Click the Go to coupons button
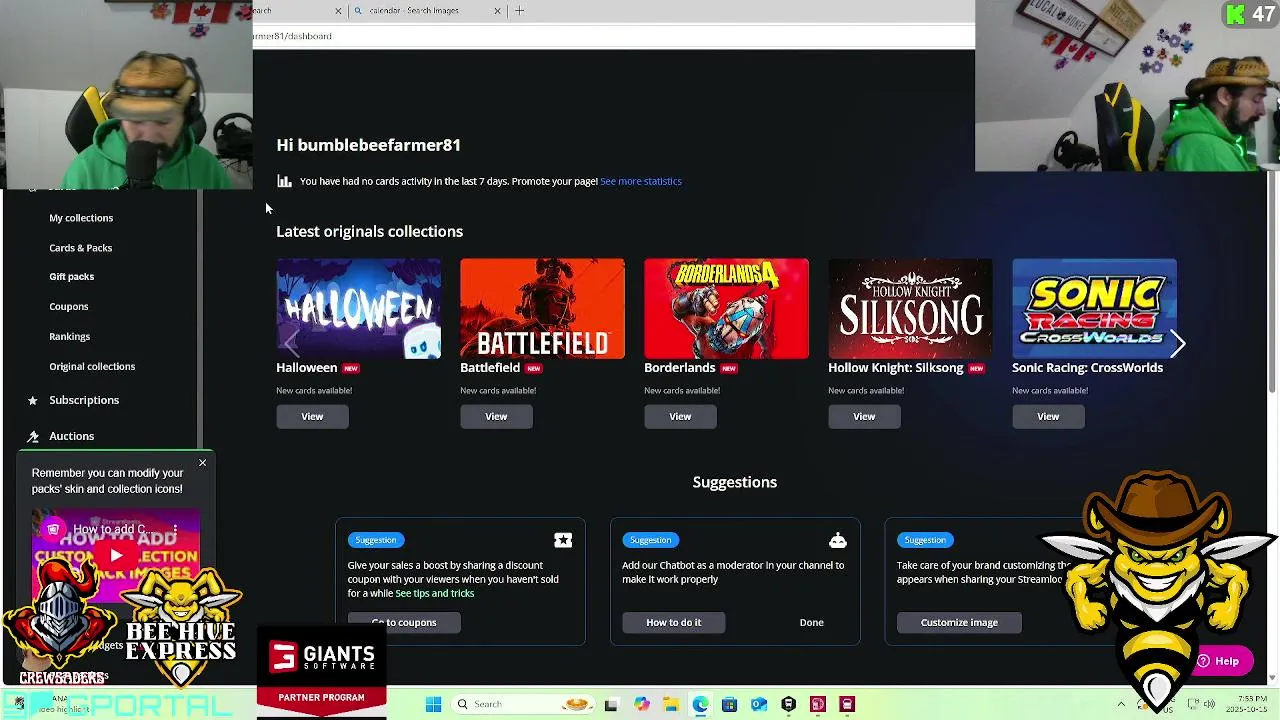 [x=404, y=622]
